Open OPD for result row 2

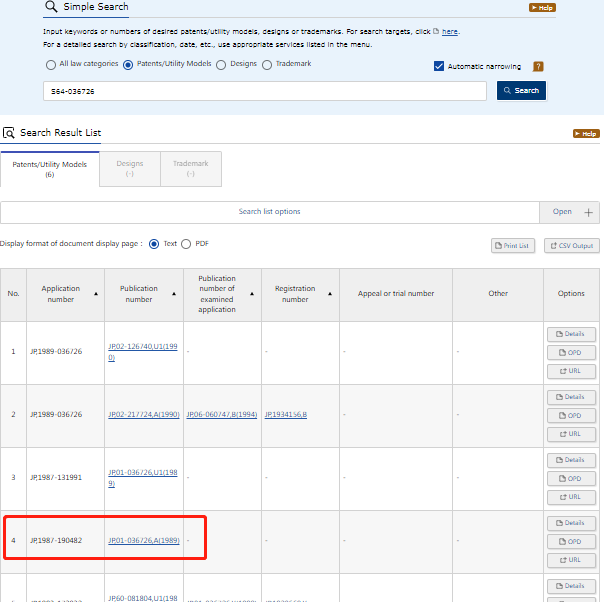pyautogui.click(x=571, y=415)
